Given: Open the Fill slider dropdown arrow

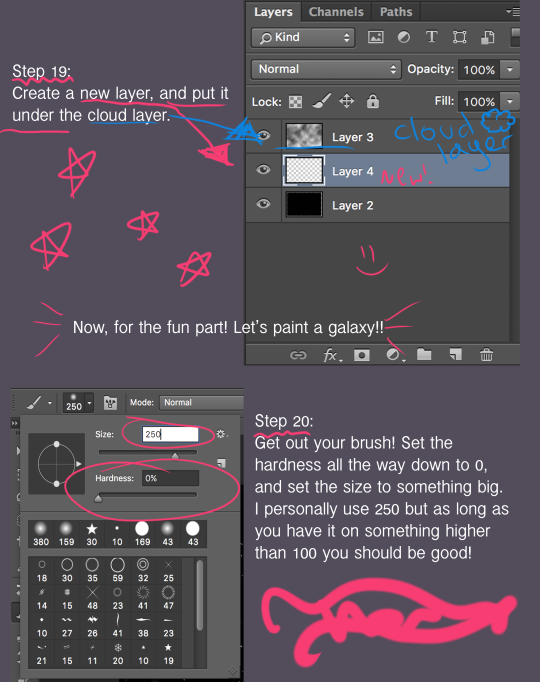Looking at the screenshot, I should coord(510,102).
